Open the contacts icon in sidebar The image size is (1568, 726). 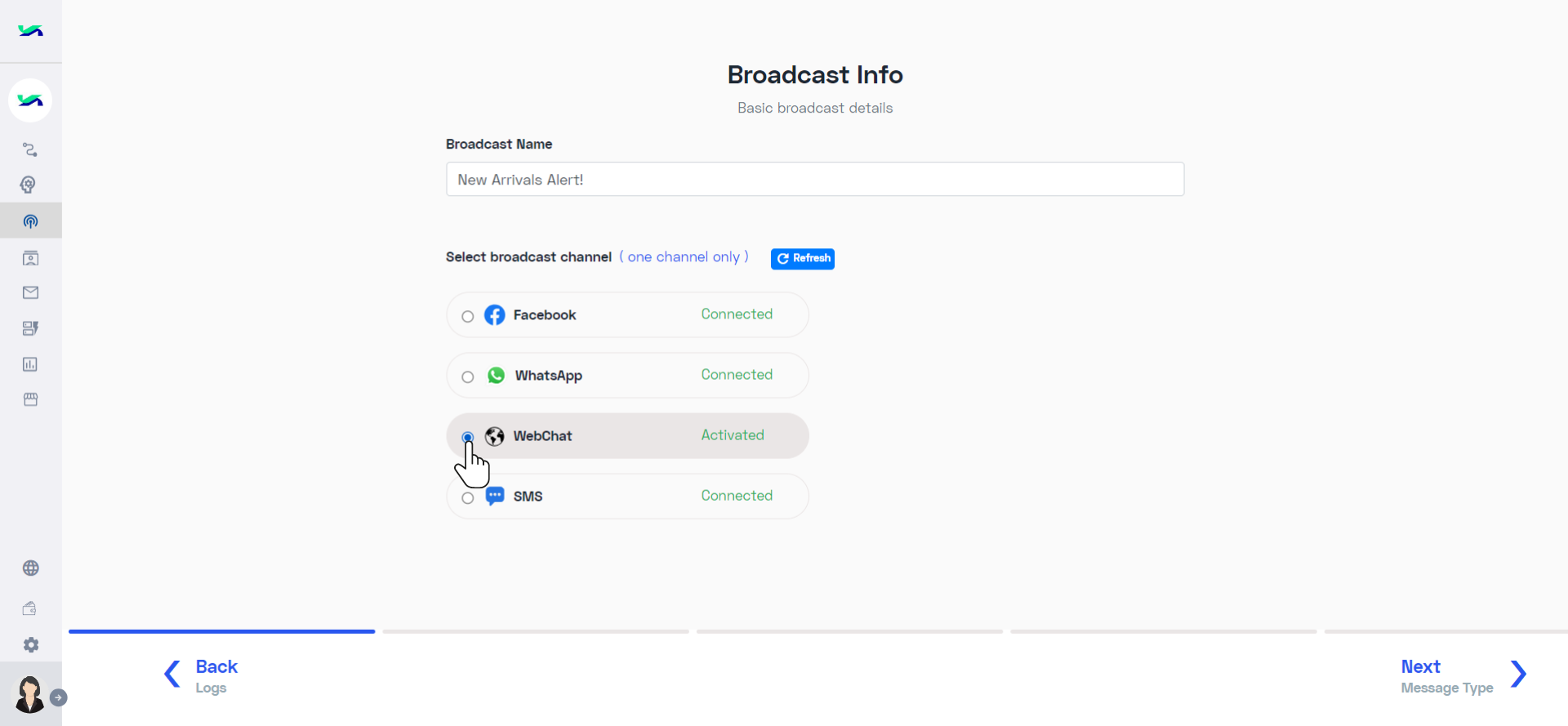pyautogui.click(x=30, y=258)
